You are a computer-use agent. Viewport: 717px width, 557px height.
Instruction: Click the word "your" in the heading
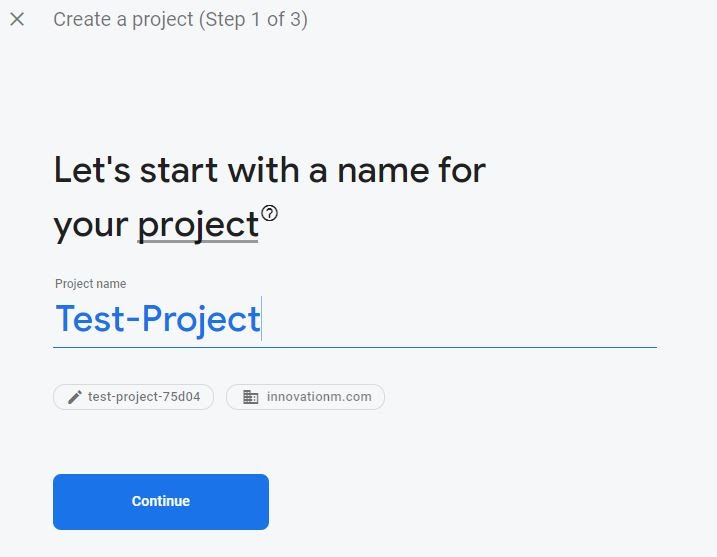point(92,225)
